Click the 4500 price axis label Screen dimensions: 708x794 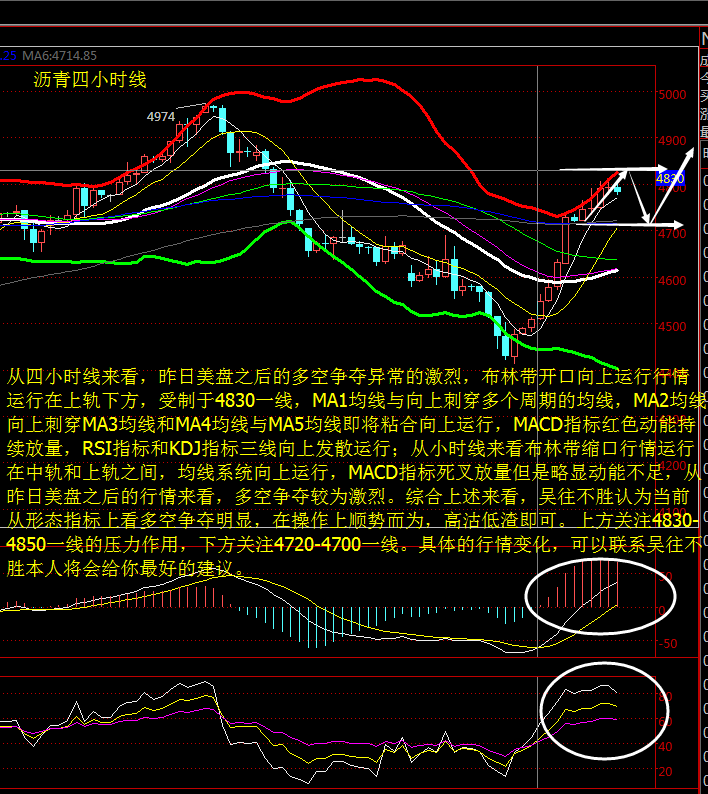point(672,326)
